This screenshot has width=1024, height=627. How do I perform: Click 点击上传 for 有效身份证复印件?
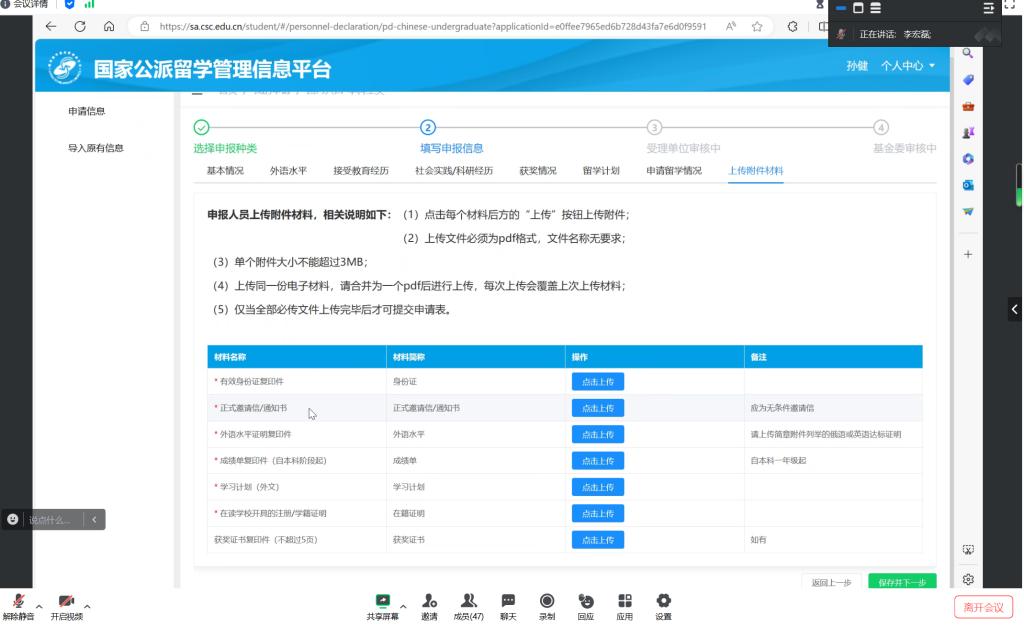point(597,381)
